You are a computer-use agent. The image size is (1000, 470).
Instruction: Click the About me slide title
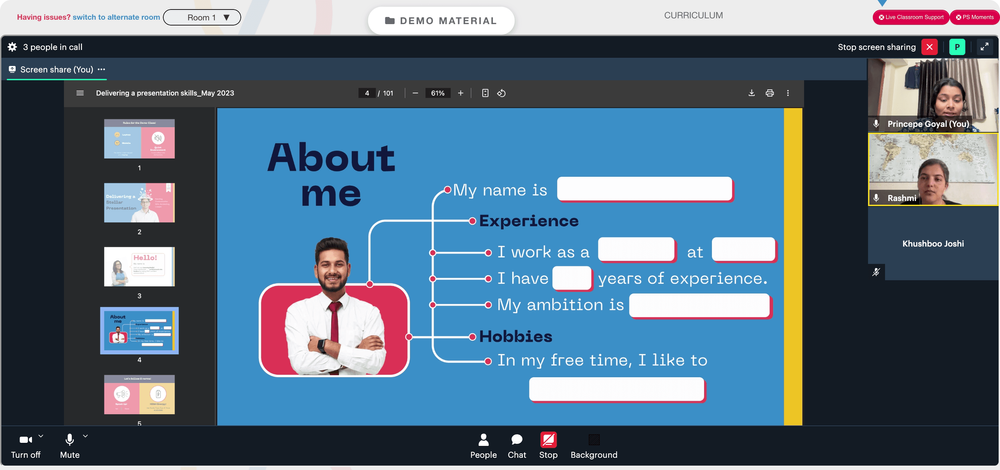pos(331,175)
